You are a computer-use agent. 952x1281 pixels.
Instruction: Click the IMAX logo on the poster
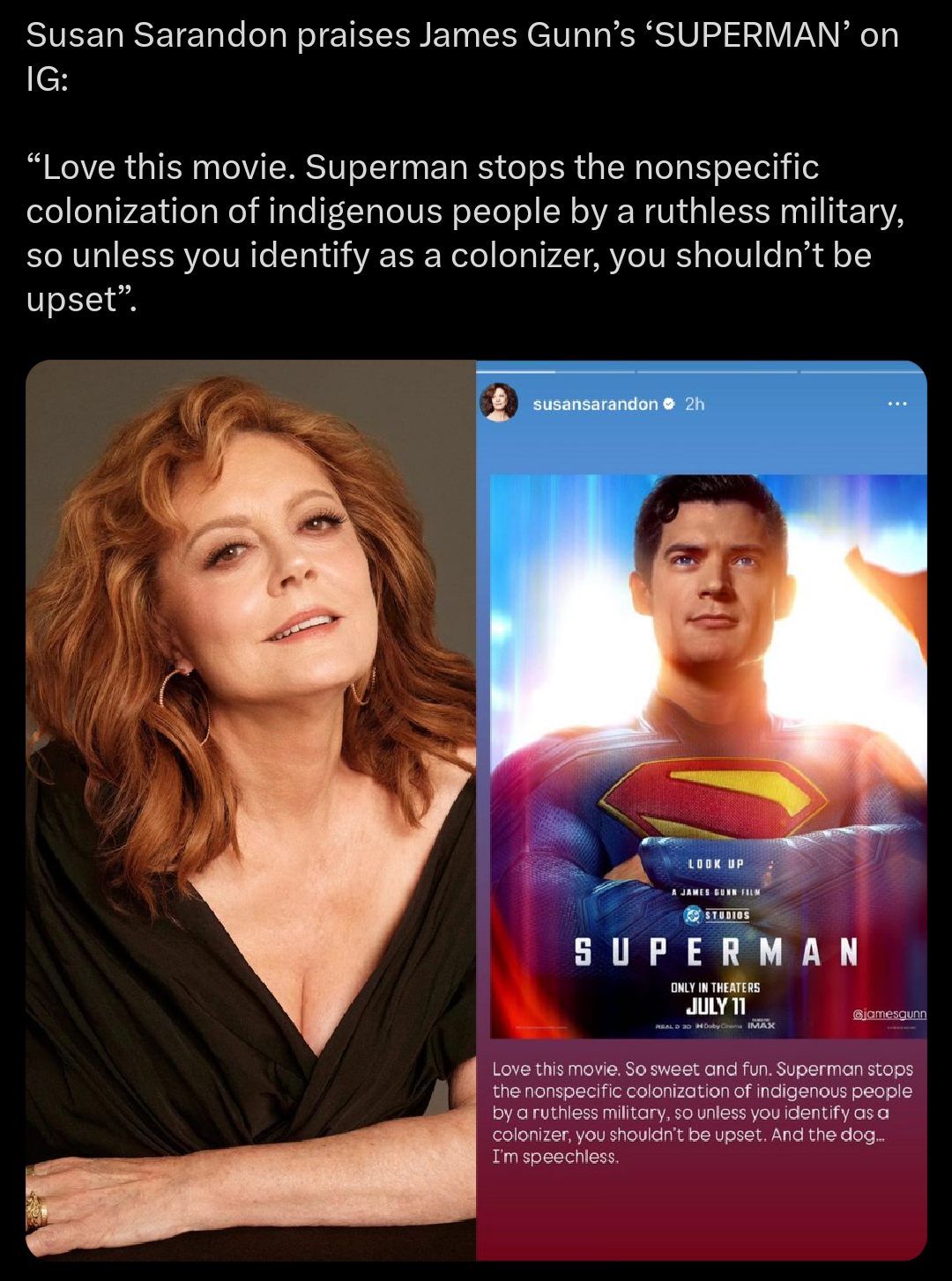coord(762,1025)
